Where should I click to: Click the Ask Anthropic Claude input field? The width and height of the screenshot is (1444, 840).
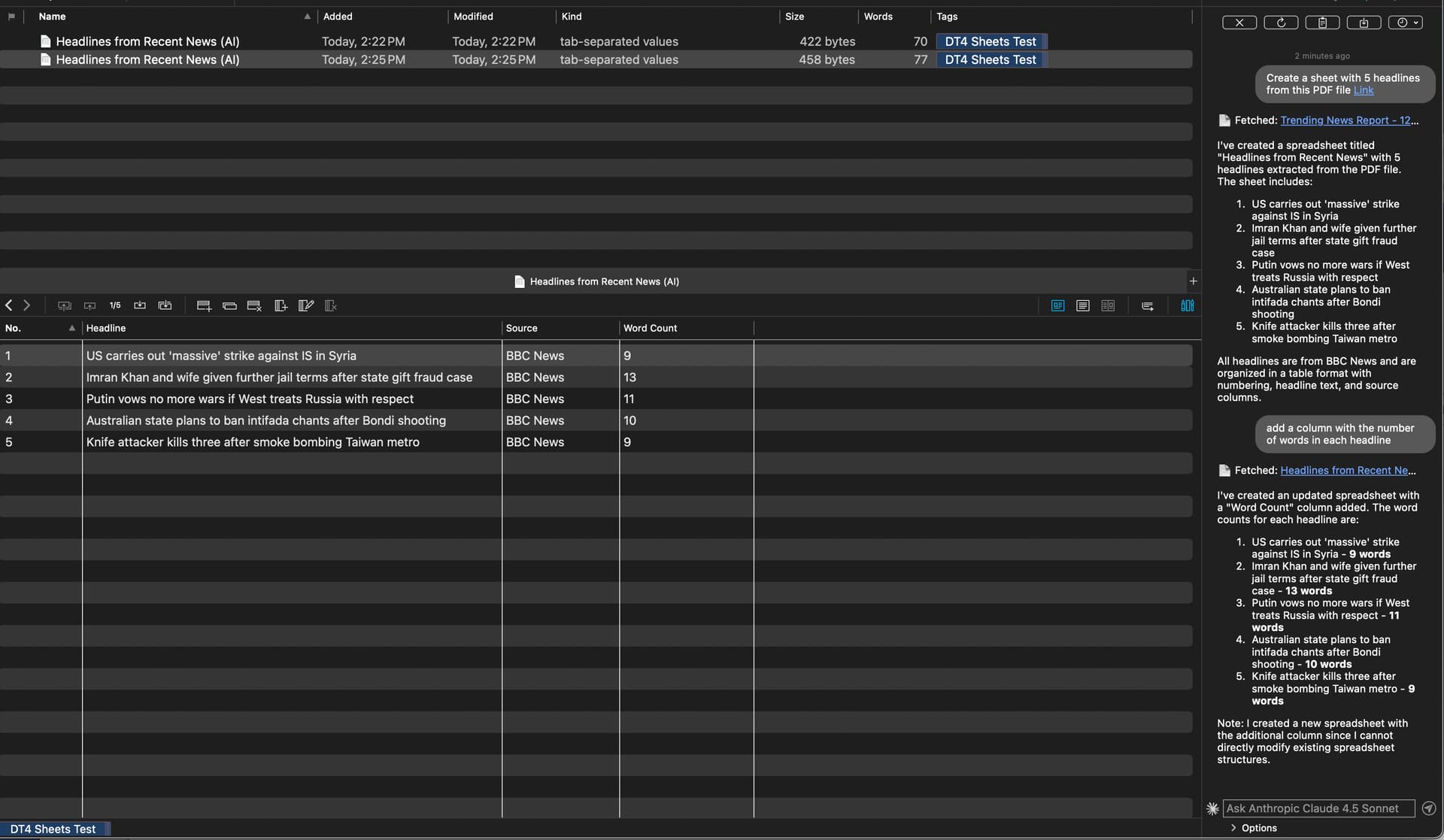[x=1318, y=808]
